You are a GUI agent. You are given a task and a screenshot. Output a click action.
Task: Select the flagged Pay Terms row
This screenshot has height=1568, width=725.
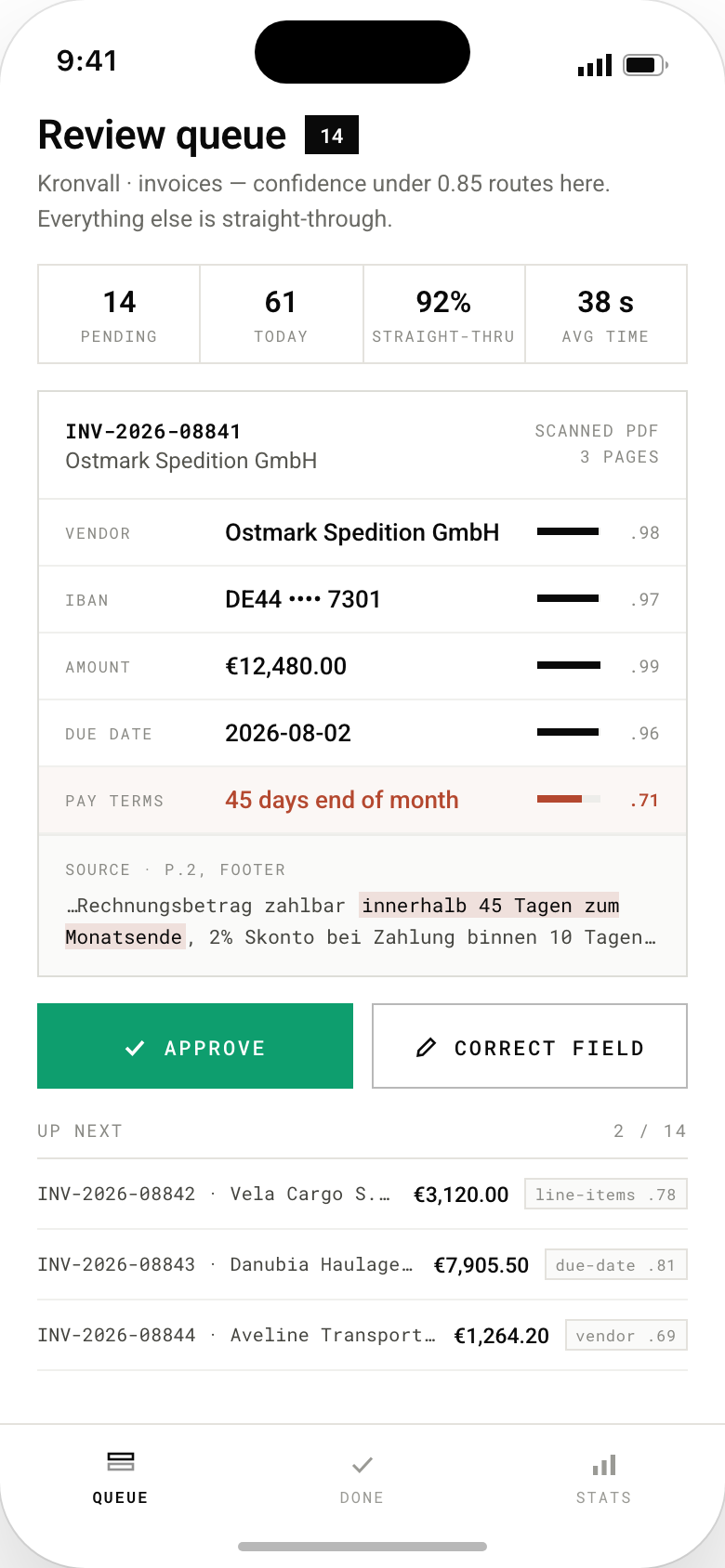coord(362,801)
